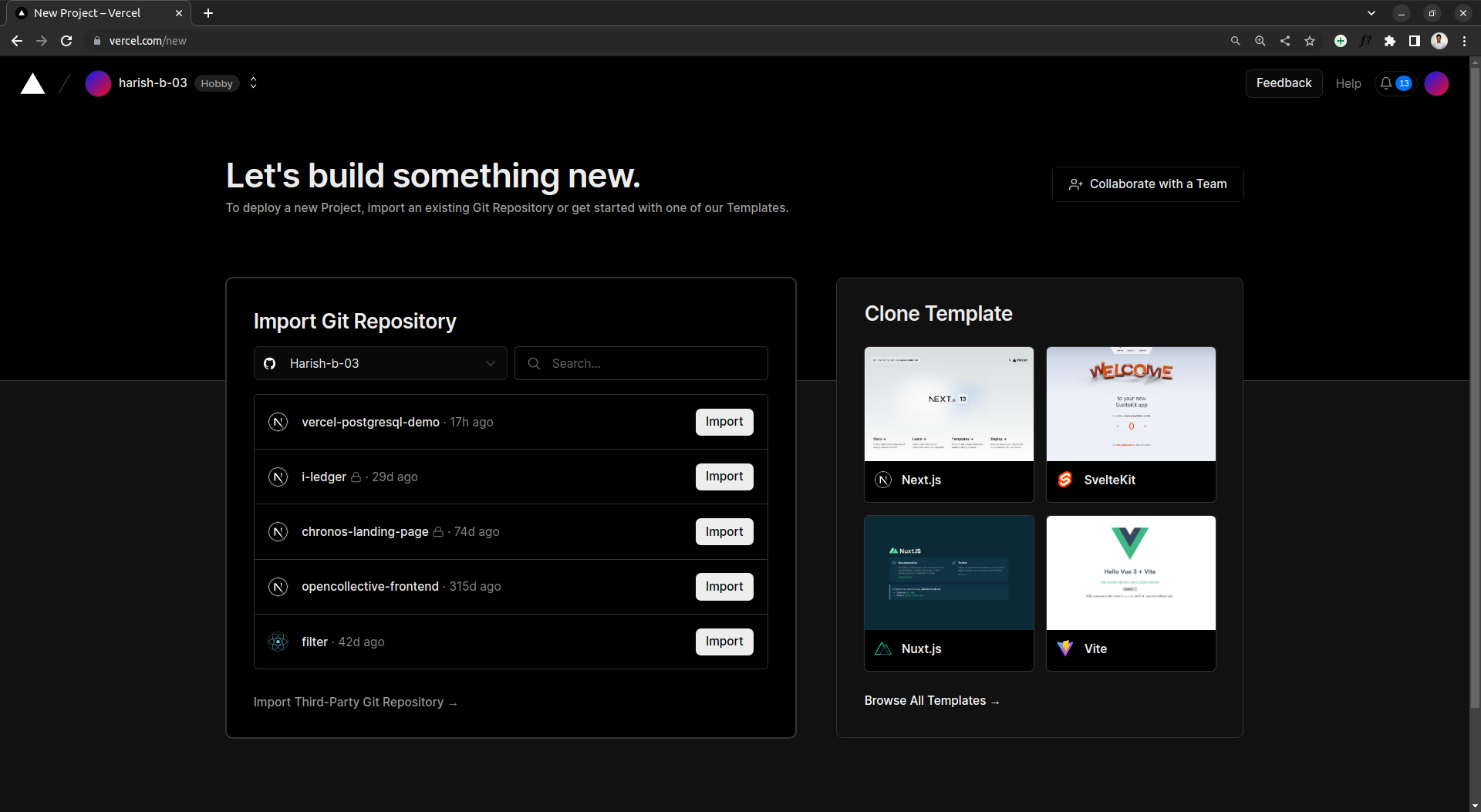The width and height of the screenshot is (1481, 812).
Task: Open the Vite template thumbnail
Action: (x=1131, y=573)
